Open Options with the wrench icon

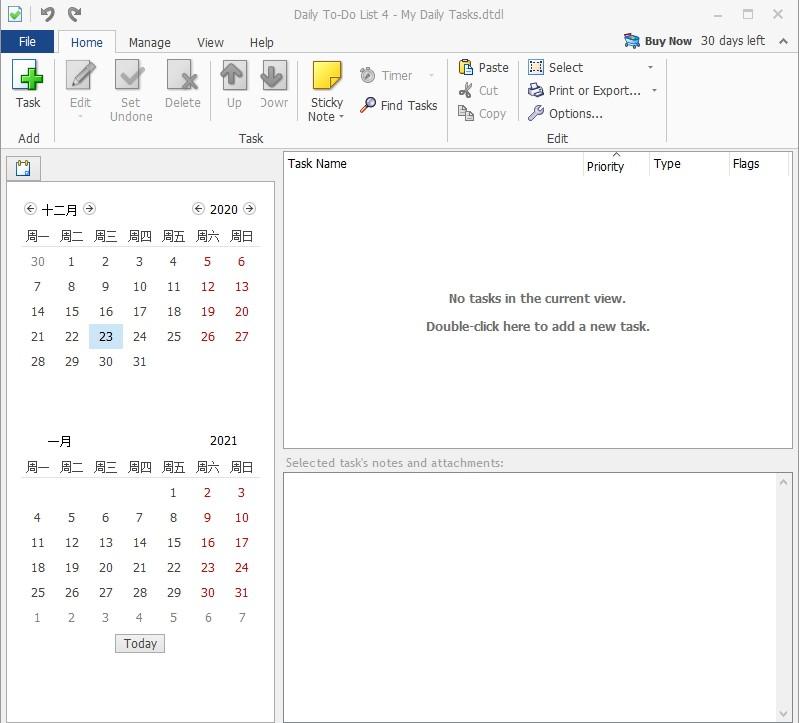pos(565,113)
